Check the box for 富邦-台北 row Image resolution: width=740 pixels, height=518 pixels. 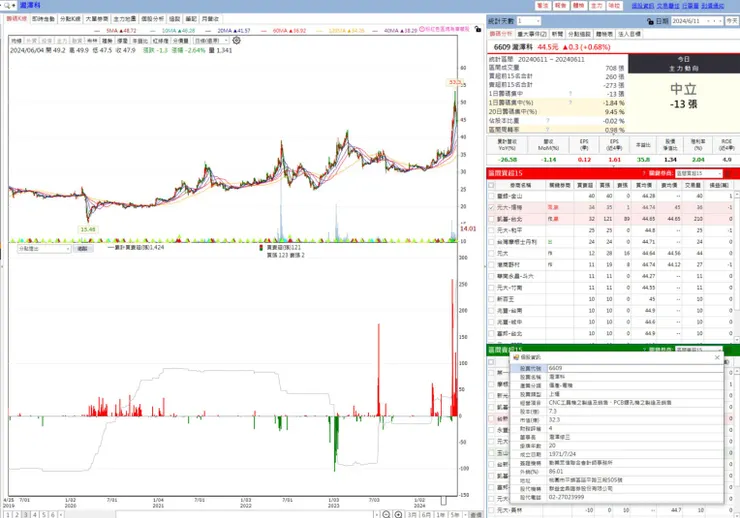click(491, 334)
